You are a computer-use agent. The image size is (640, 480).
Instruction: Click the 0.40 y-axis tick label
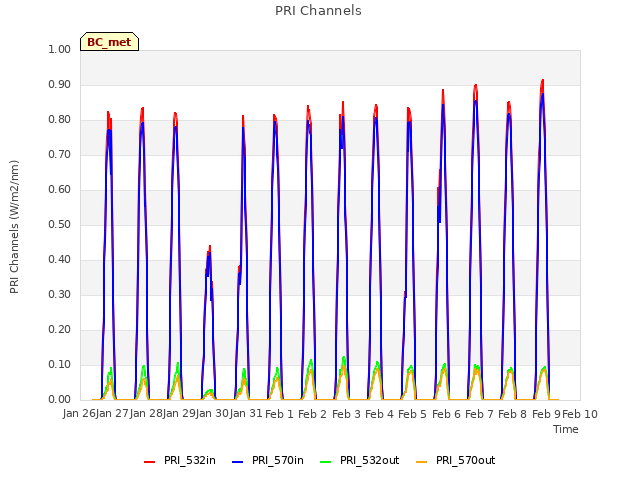point(60,260)
